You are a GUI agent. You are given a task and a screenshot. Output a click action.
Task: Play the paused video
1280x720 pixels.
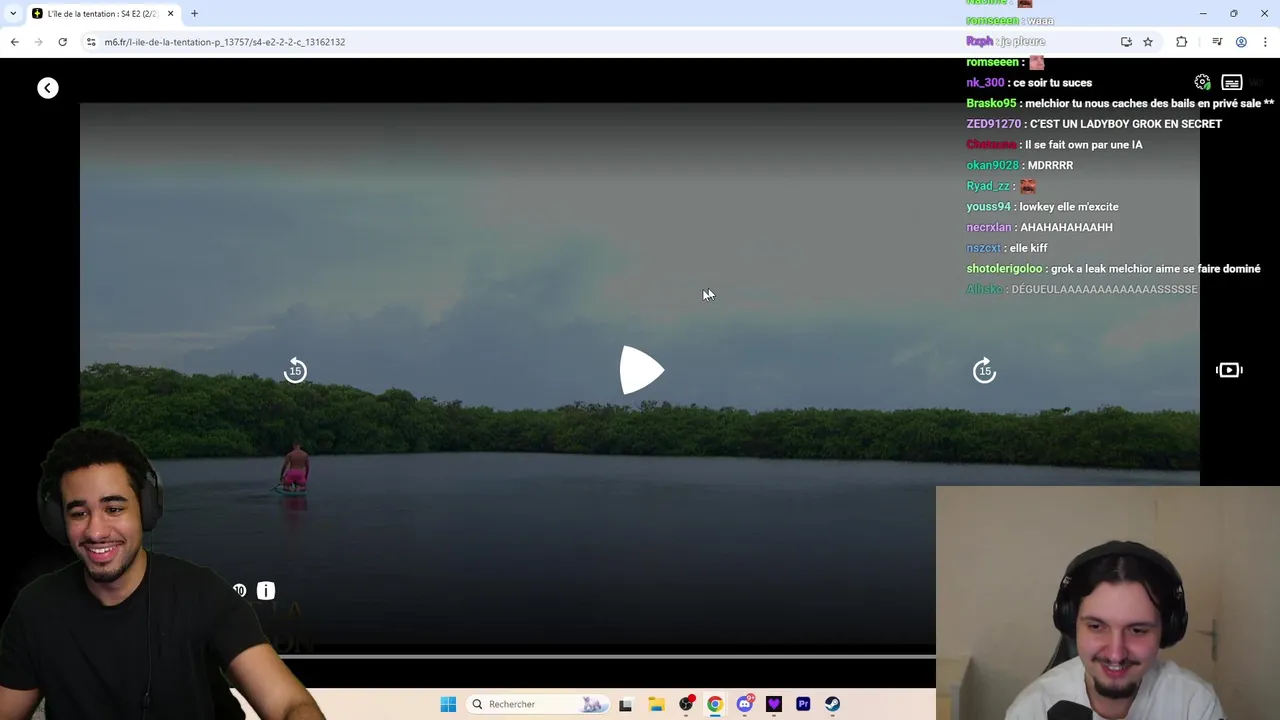click(641, 370)
